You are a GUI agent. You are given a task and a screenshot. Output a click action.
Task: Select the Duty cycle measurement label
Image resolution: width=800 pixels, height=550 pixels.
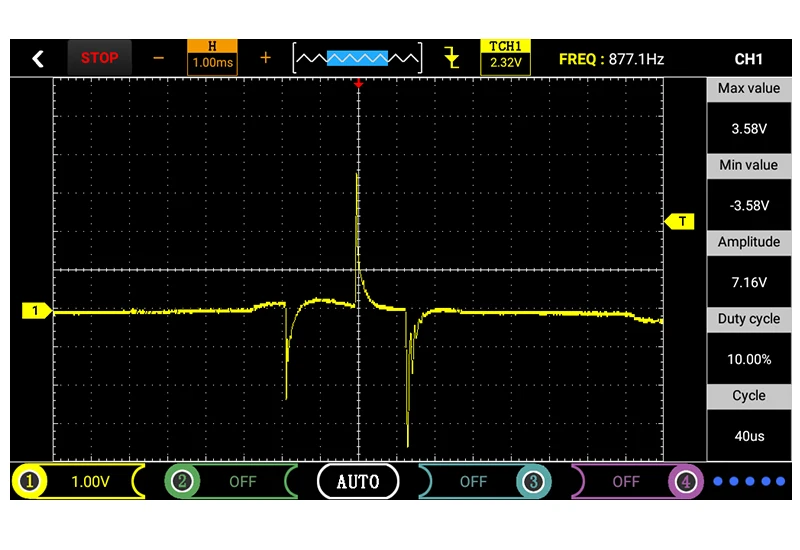click(x=748, y=319)
